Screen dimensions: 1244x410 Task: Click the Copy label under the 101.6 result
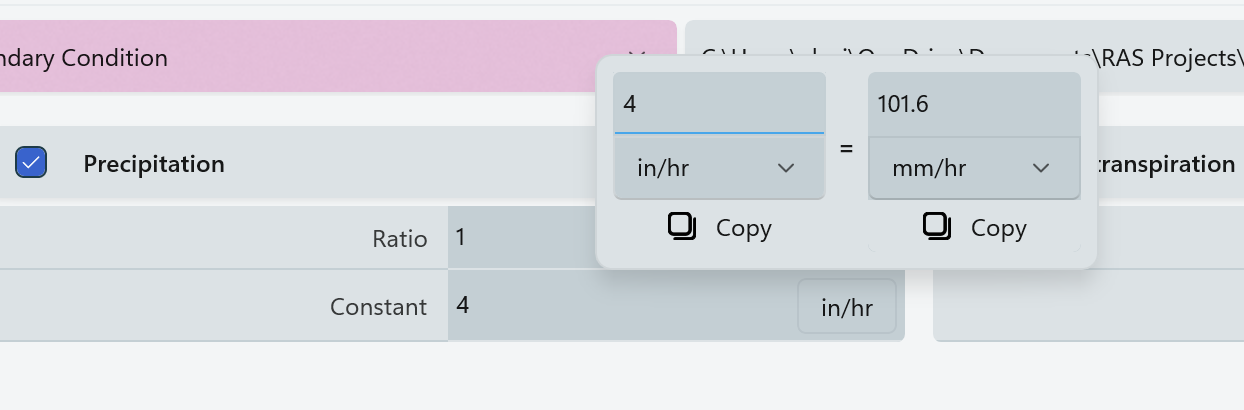998,228
